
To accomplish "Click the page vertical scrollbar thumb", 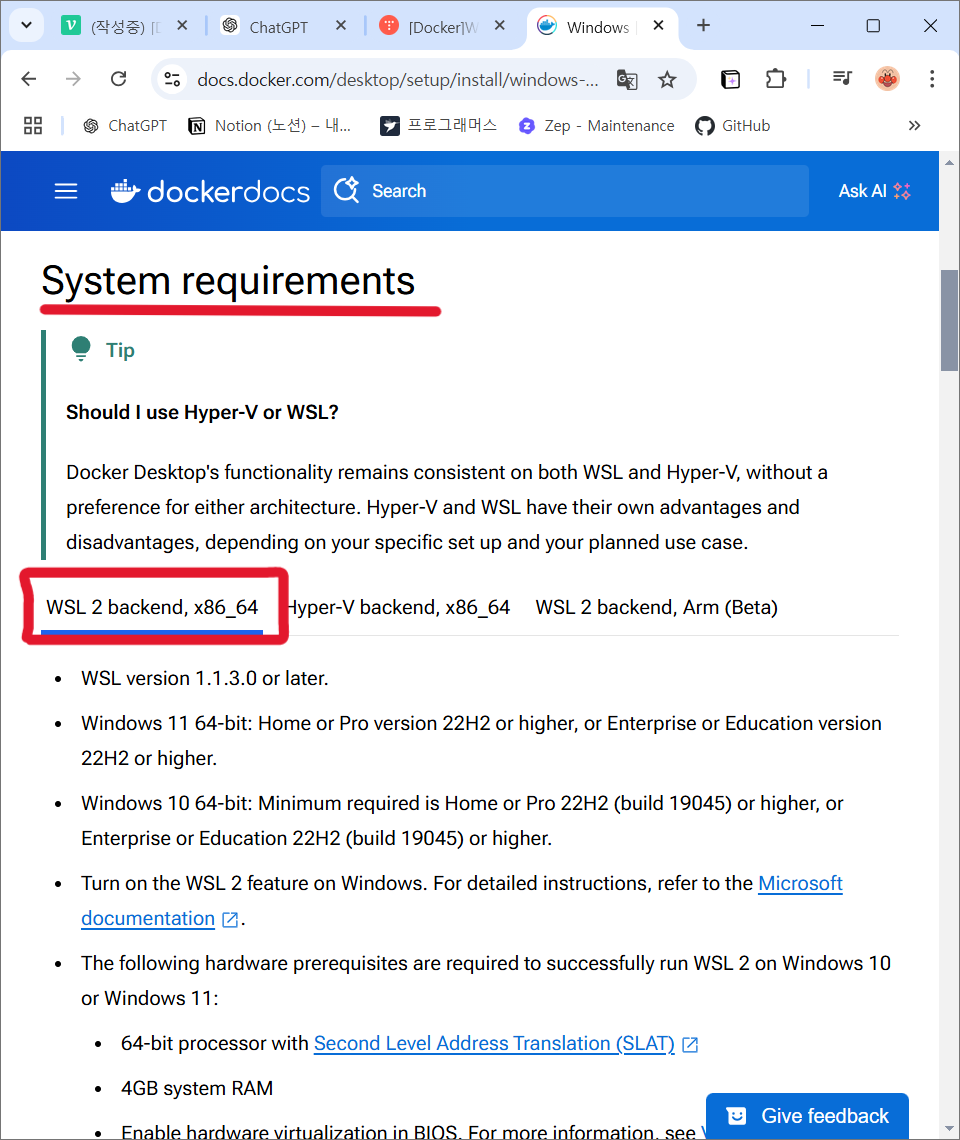I will tap(949, 320).
